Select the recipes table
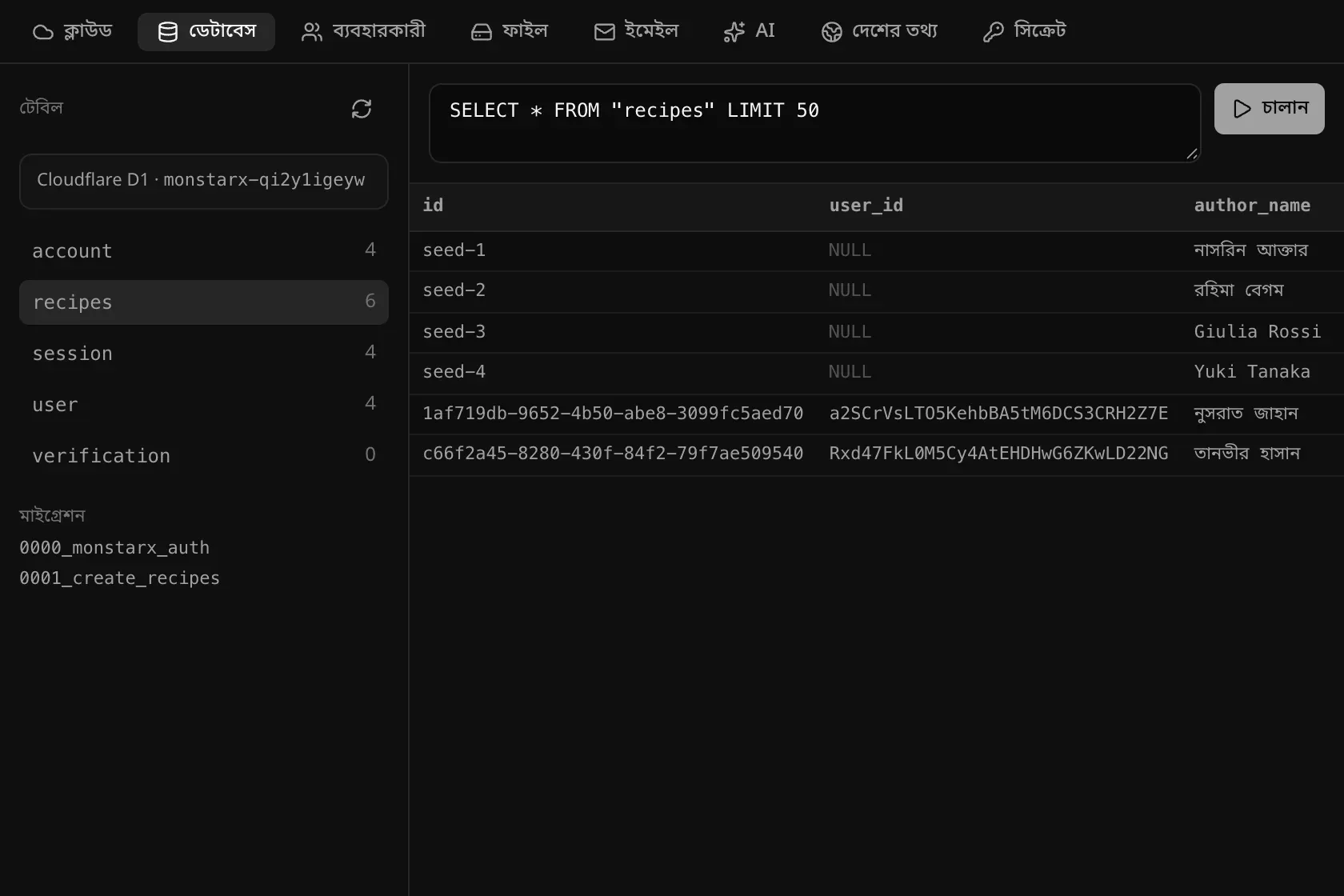 [x=204, y=302]
